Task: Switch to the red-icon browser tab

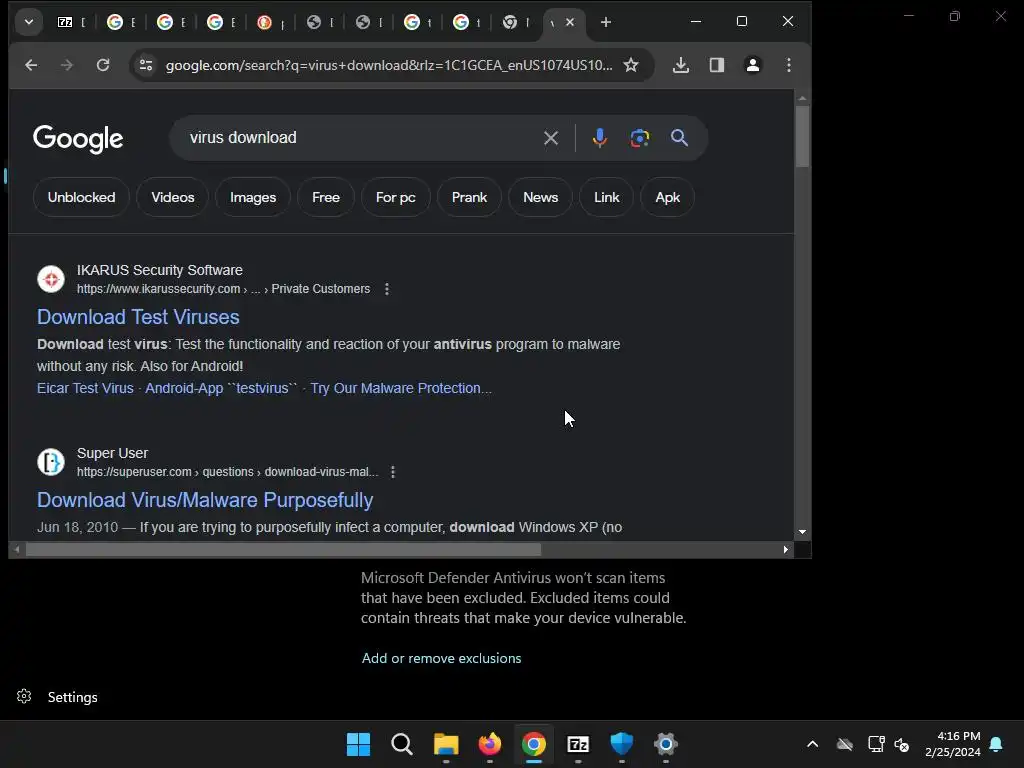Action: [x=272, y=22]
